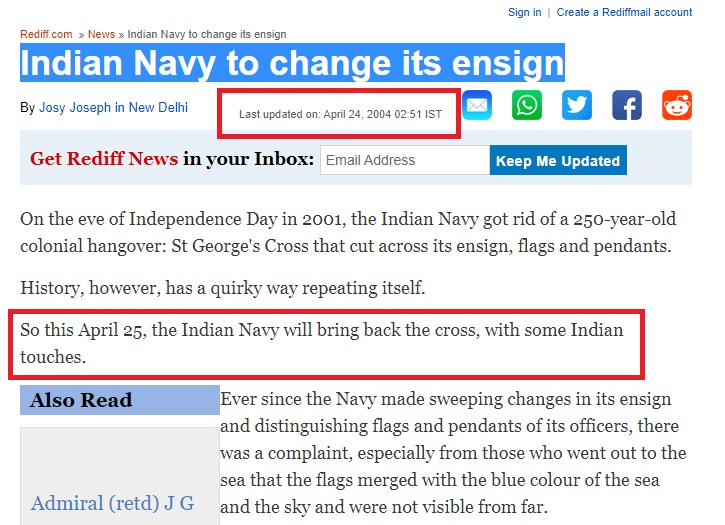Screen dimensions: 725x525
Task: Open the Sign in link
Action: click(524, 12)
